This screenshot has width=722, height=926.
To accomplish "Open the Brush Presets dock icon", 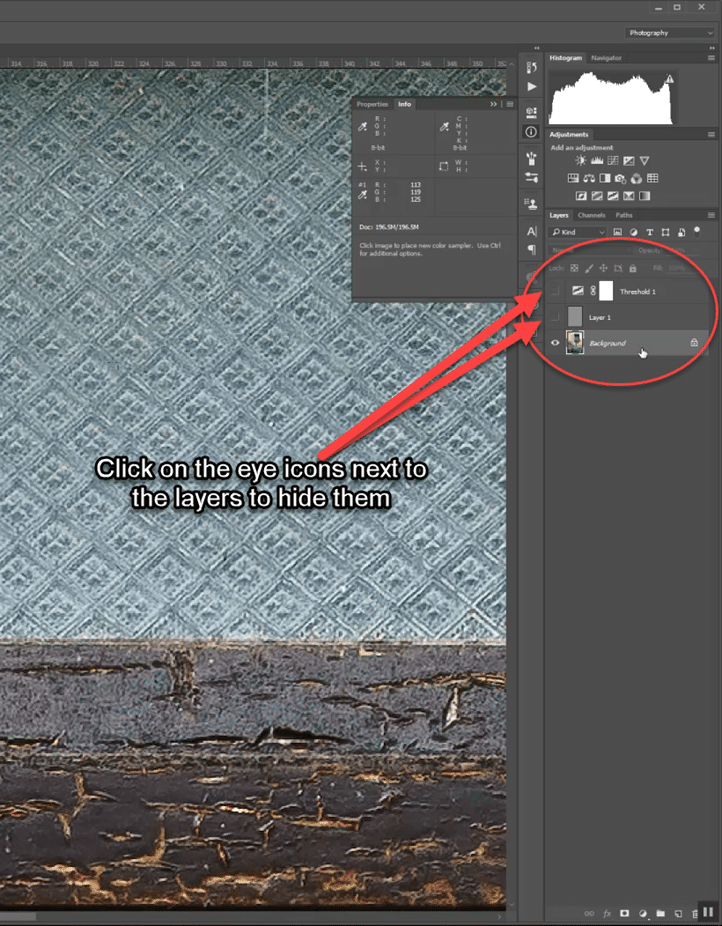I will click(531, 158).
